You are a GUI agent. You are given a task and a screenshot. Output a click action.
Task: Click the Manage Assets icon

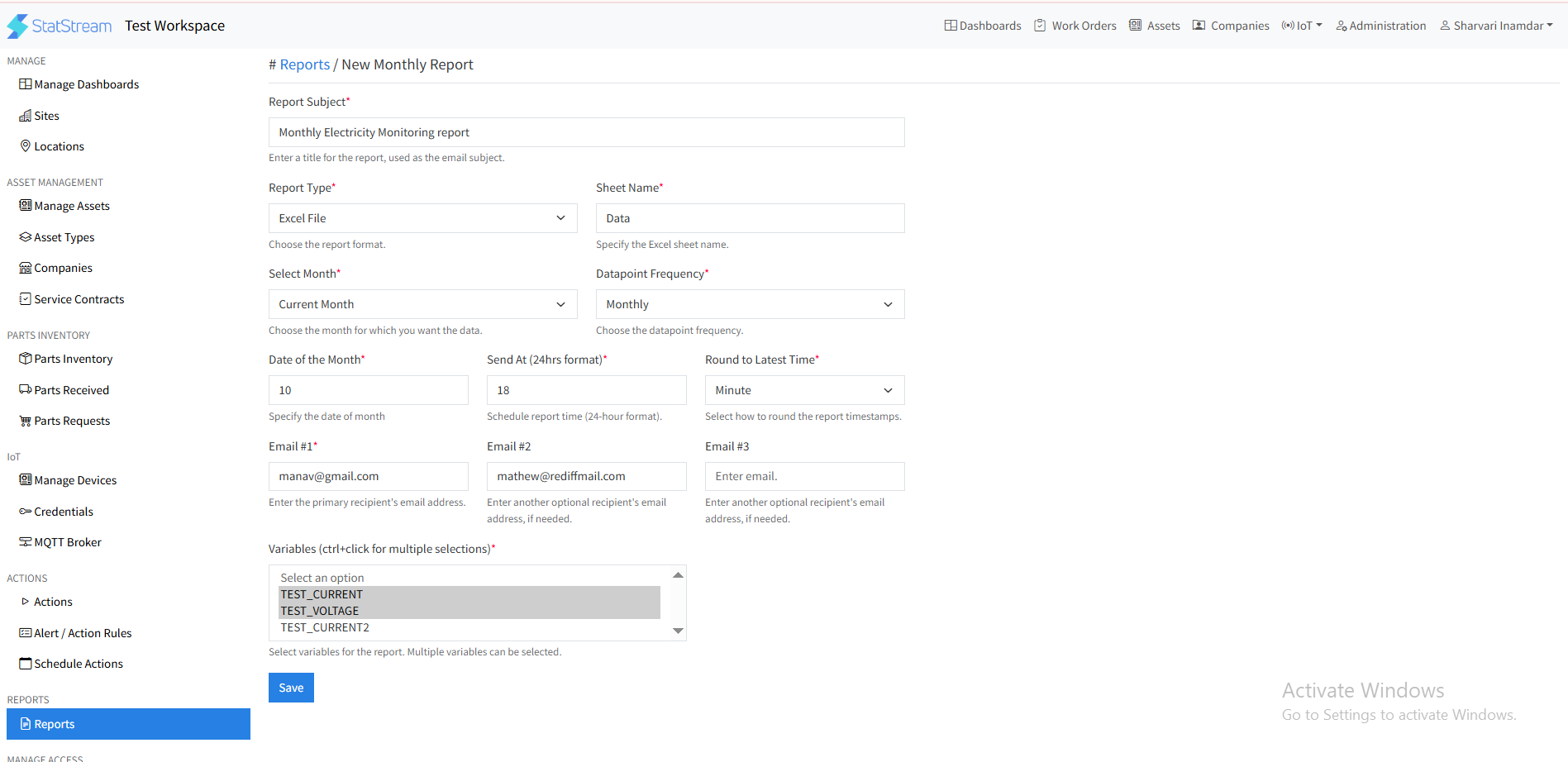pos(25,205)
